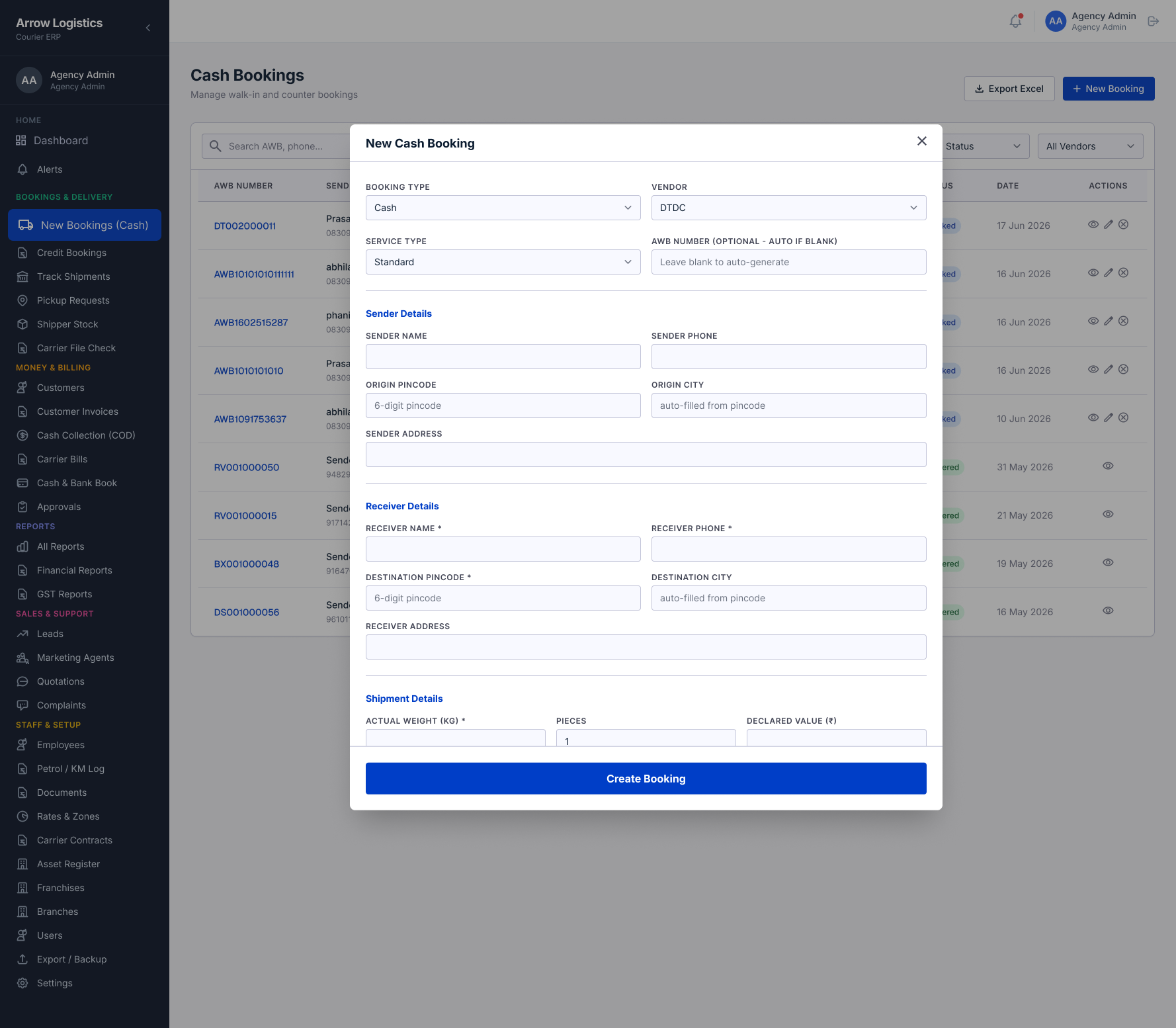Screen dimensions: 1176x1028
Task: Open Dashboard from the sidebar
Action: [85, 140]
